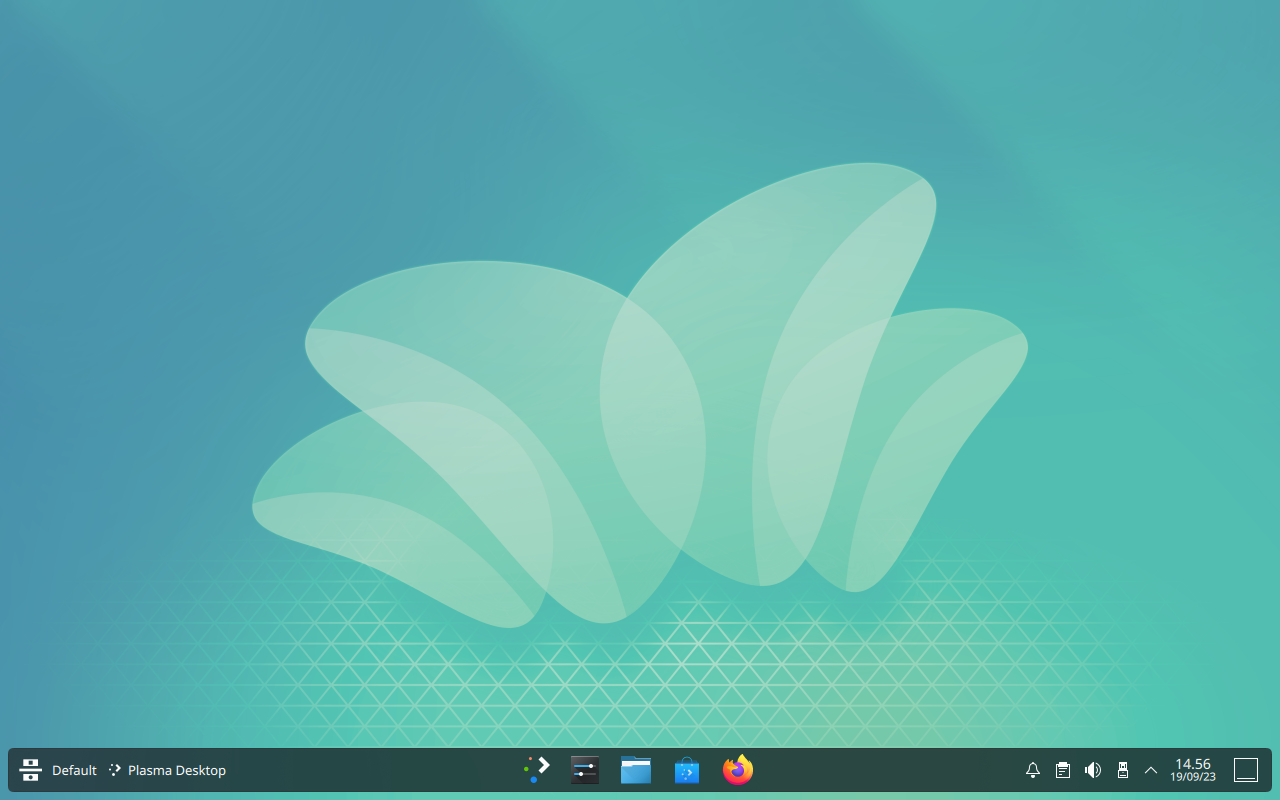Open the Klipper clipboard history
Screen dimensions: 1280x800
pyautogui.click(x=1062, y=770)
